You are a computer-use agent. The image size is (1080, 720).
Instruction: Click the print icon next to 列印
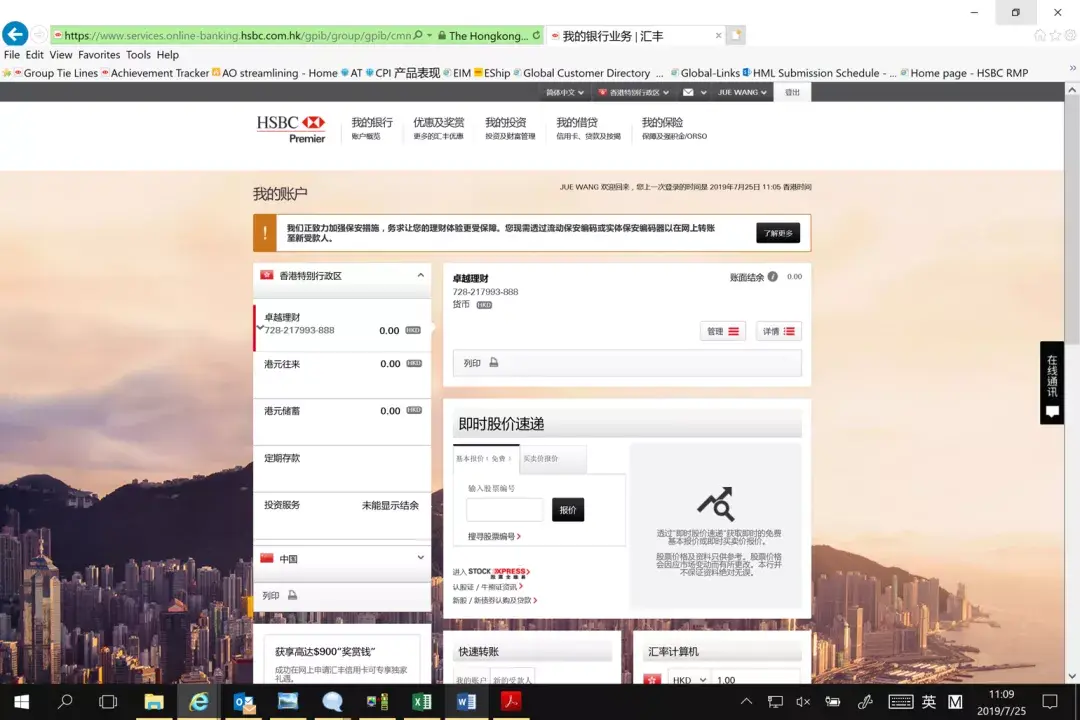pyautogui.click(x=493, y=362)
